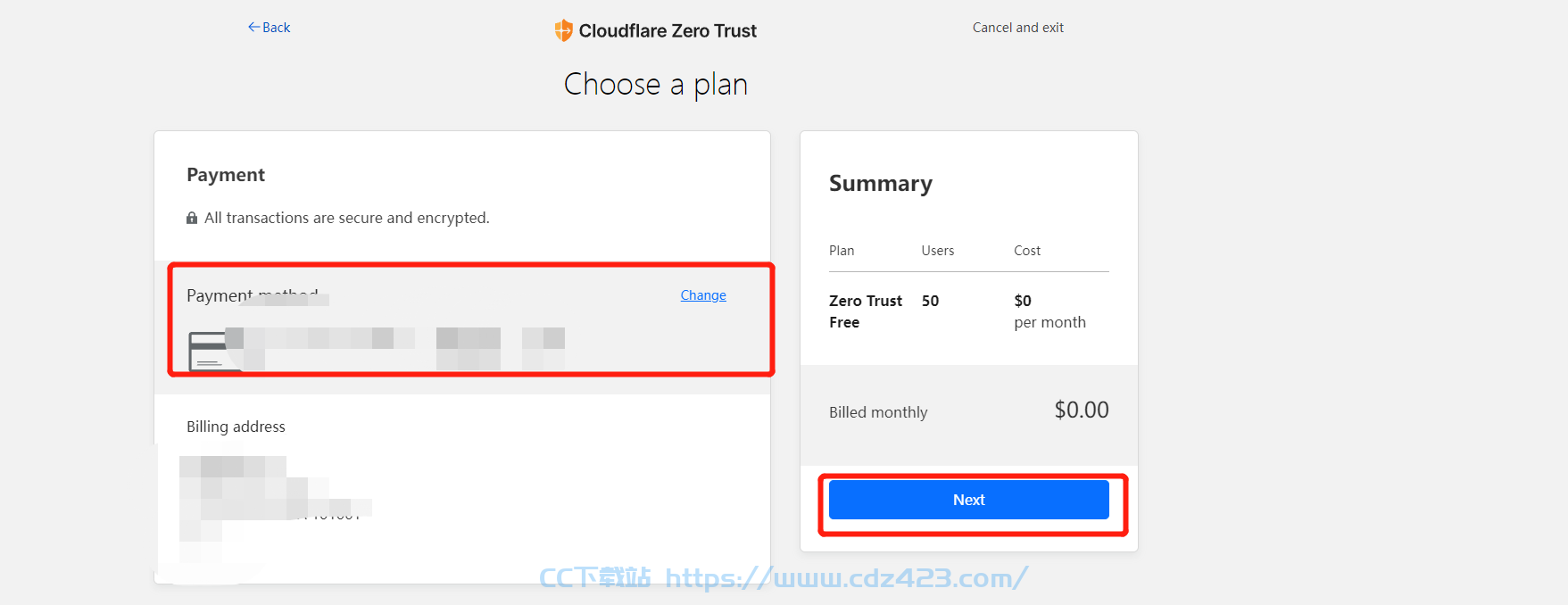Change the payment method

tap(703, 295)
